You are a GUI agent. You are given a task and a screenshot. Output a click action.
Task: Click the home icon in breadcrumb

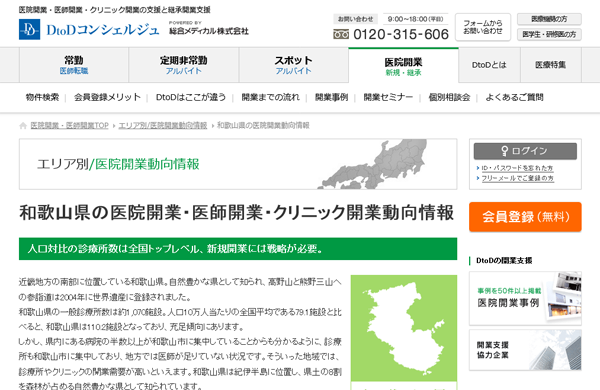coord(23,126)
